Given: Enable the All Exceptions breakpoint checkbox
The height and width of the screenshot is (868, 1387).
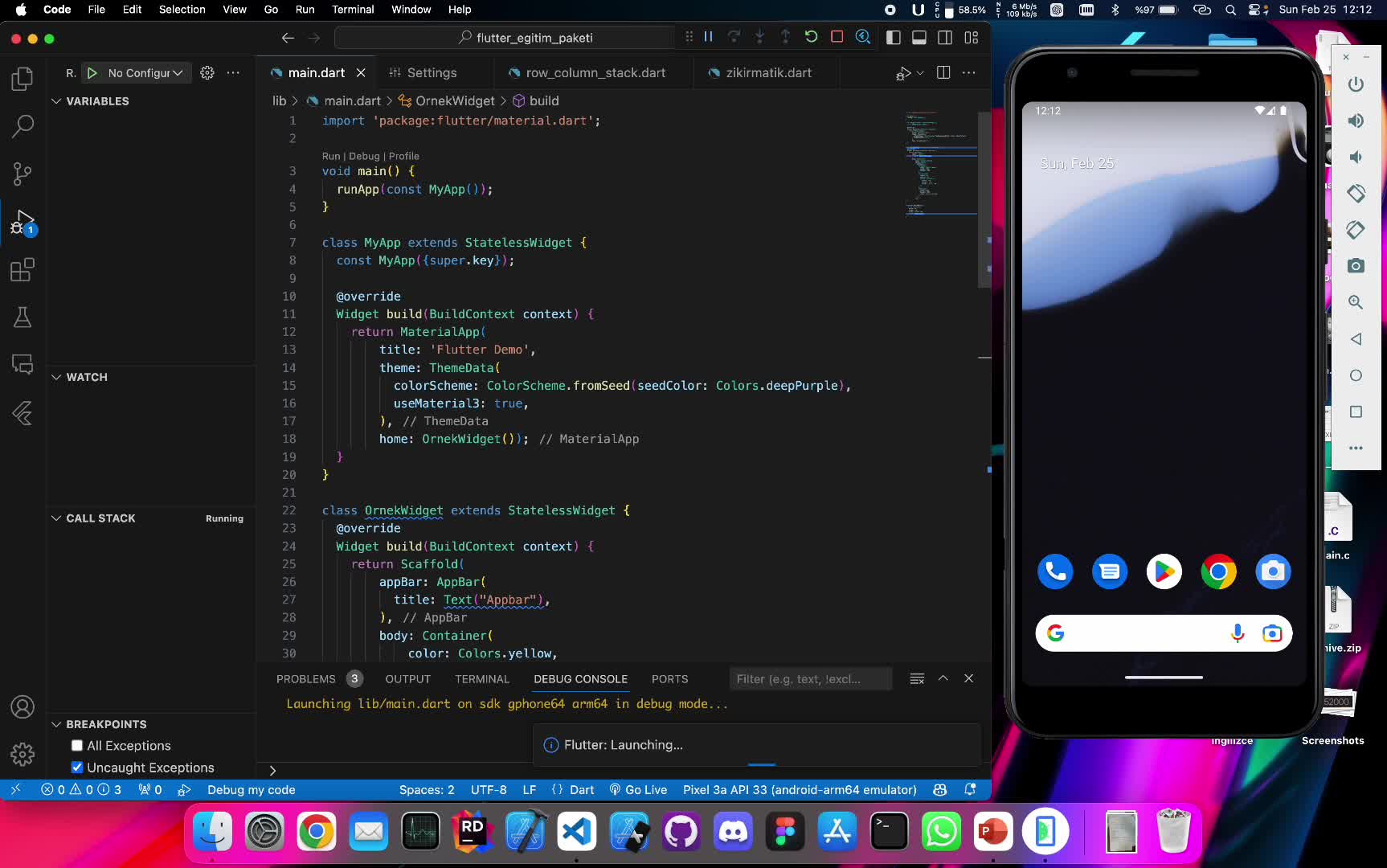Looking at the screenshot, I should (x=77, y=746).
